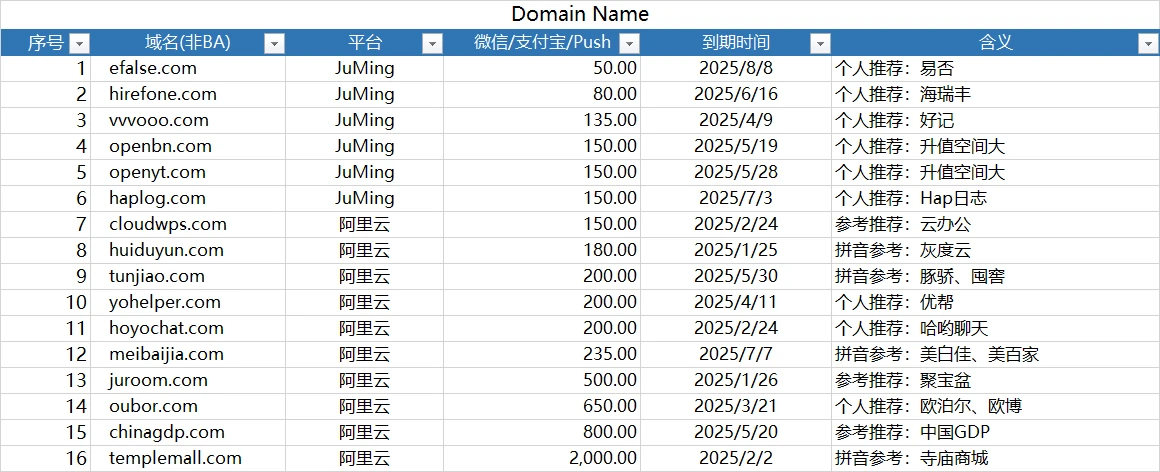Select the Domain Name title cell
Image resolution: width=1160 pixels, height=472 pixels.
[x=580, y=14]
